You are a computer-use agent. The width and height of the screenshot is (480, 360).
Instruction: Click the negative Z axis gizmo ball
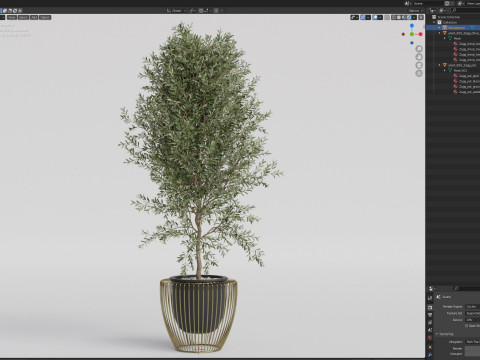coord(412,43)
